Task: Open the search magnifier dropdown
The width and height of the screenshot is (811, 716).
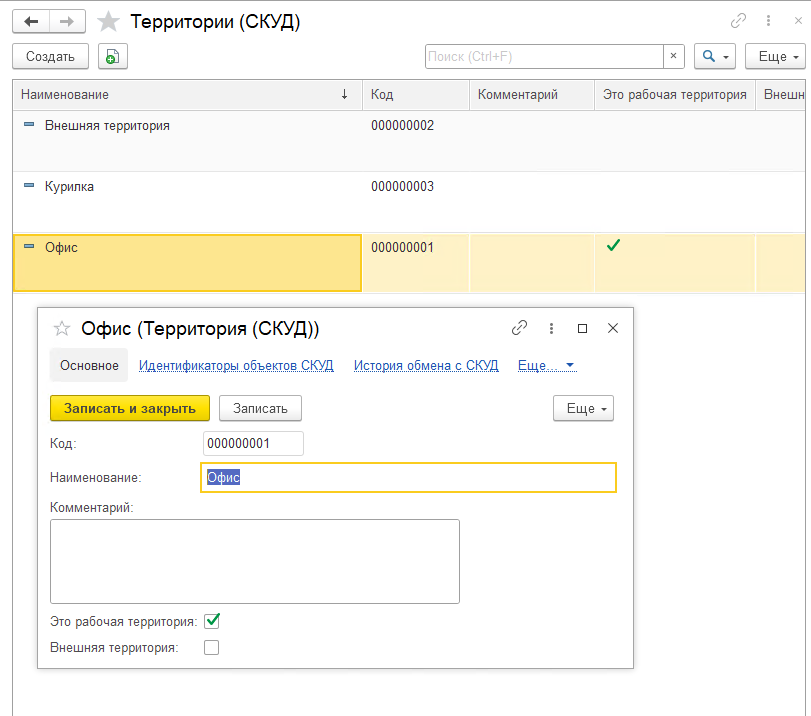Action: (715, 57)
